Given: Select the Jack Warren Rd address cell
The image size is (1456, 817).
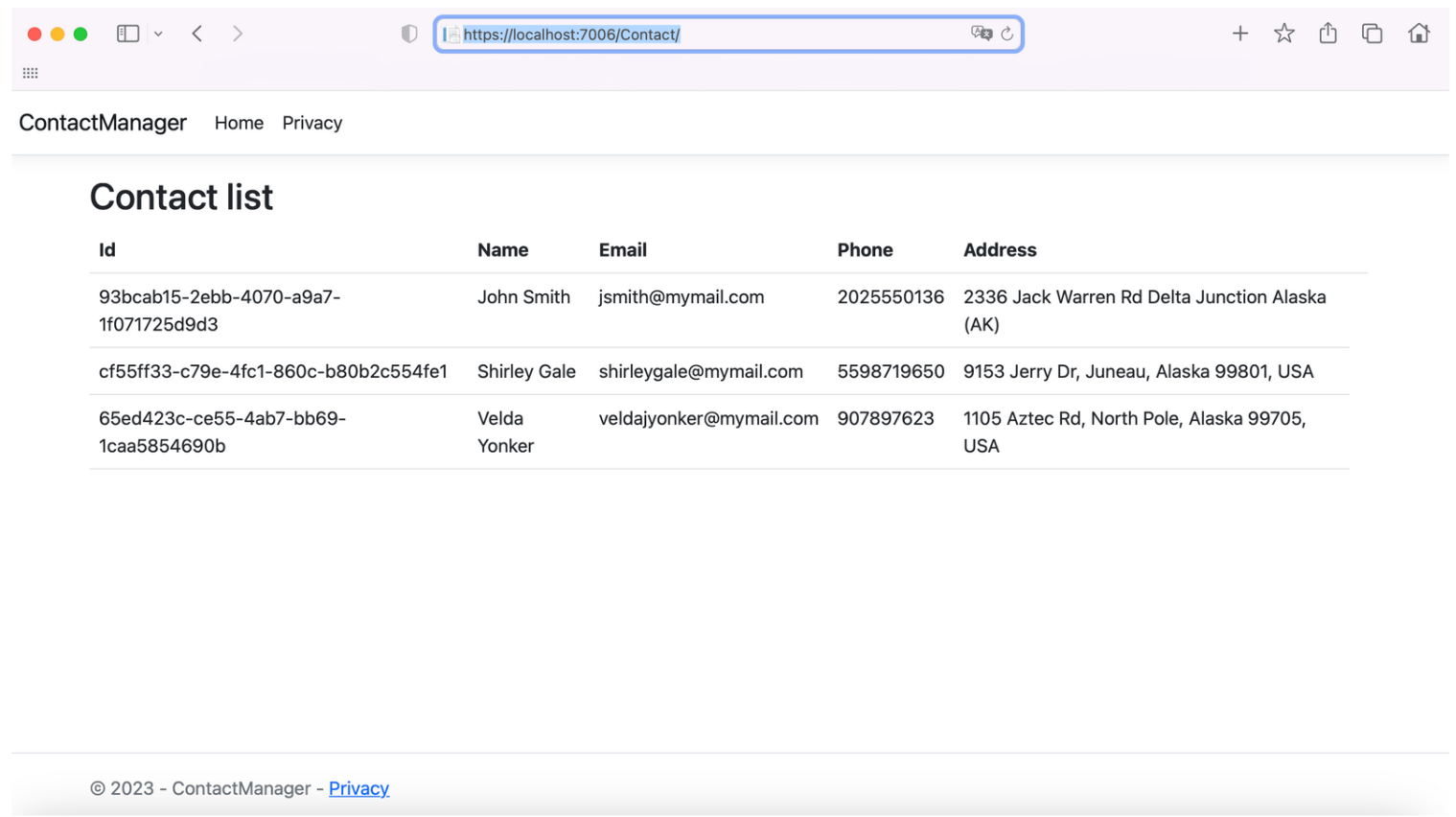Looking at the screenshot, I should click(x=1144, y=311).
